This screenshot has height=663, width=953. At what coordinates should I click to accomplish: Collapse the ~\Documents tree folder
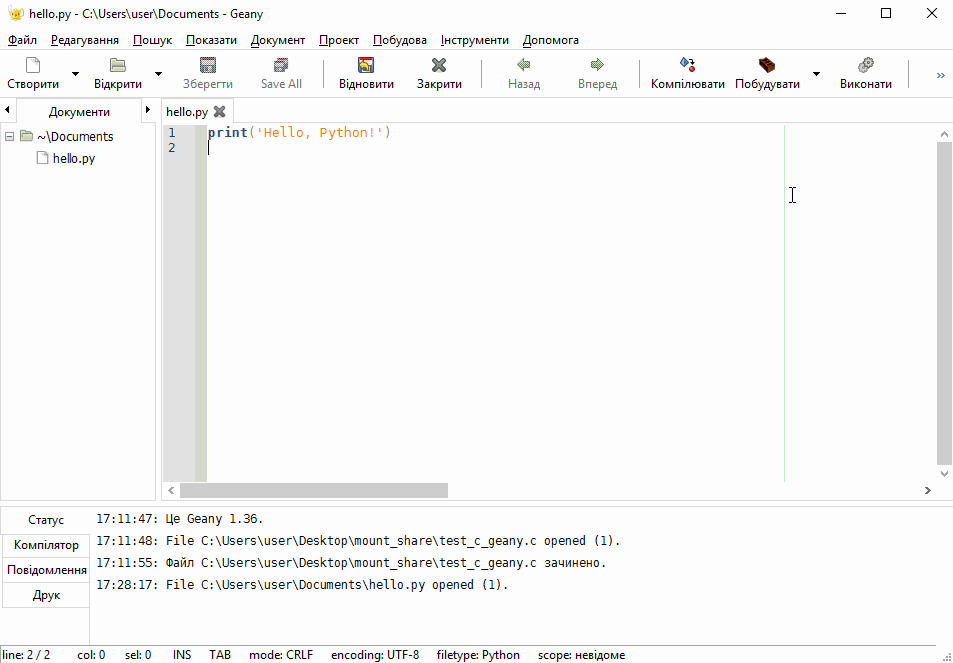point(9,136)
